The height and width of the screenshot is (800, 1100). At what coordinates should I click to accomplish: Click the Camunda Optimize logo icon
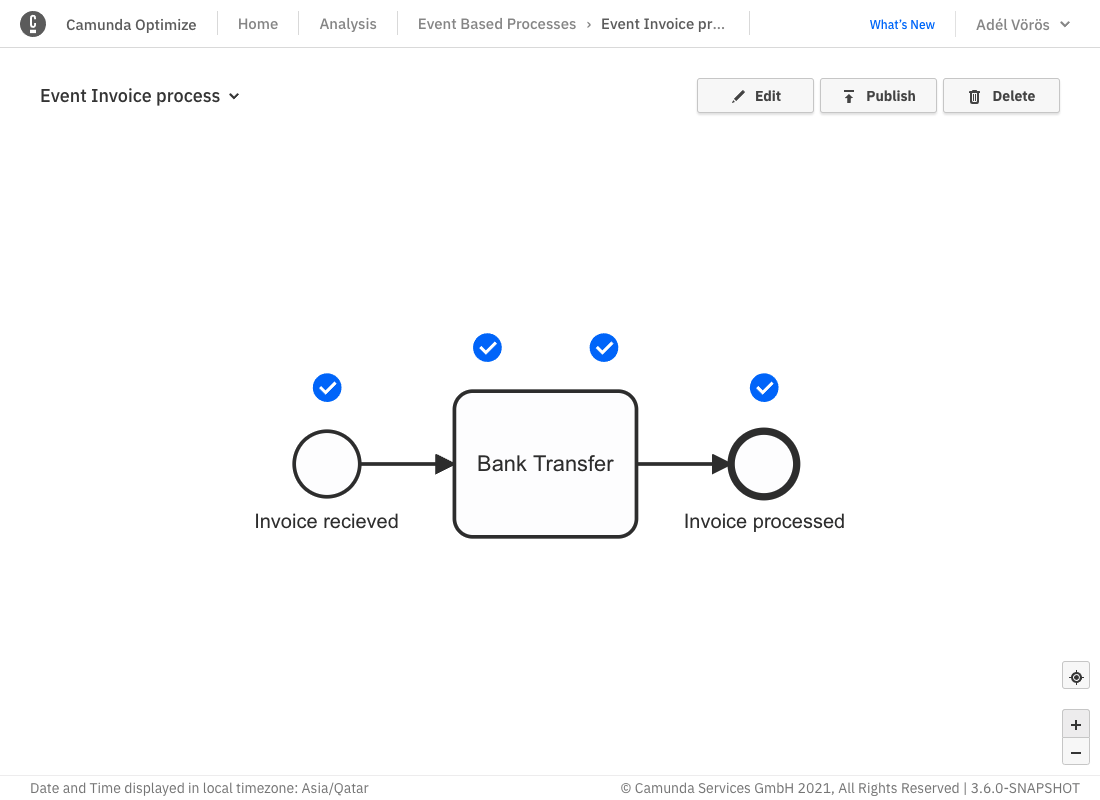point(34,23)
